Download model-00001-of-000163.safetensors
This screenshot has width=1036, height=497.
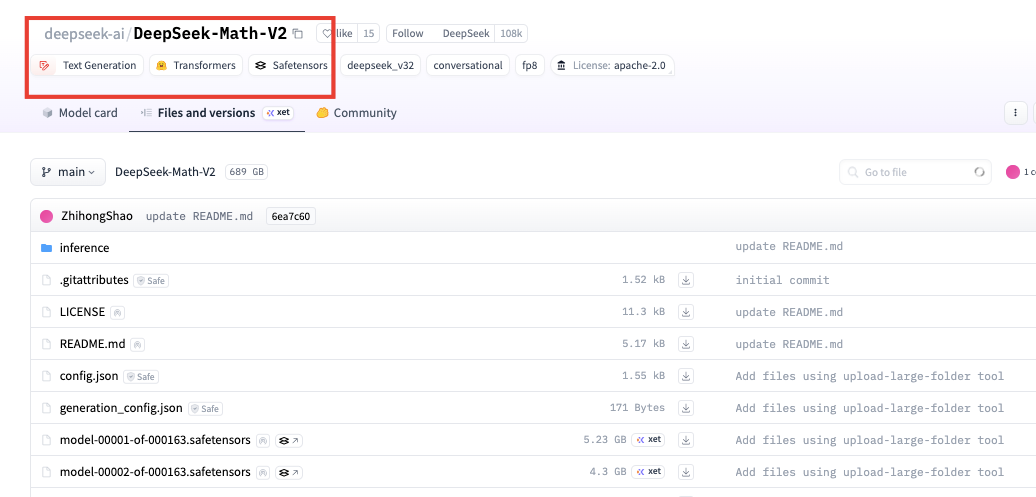tap(686, 440)
